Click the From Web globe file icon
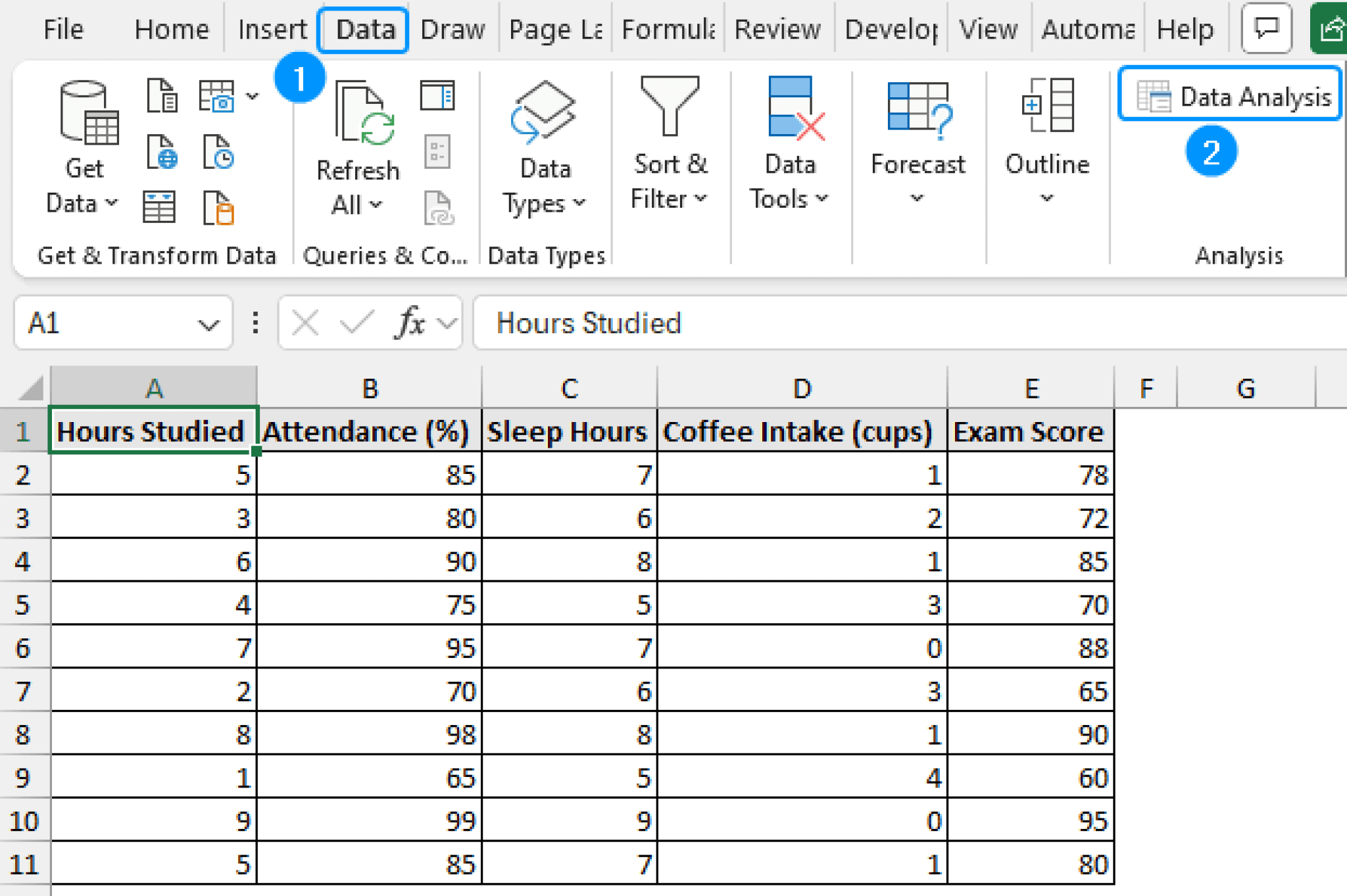1347x896 pixels. pos(162,153)
